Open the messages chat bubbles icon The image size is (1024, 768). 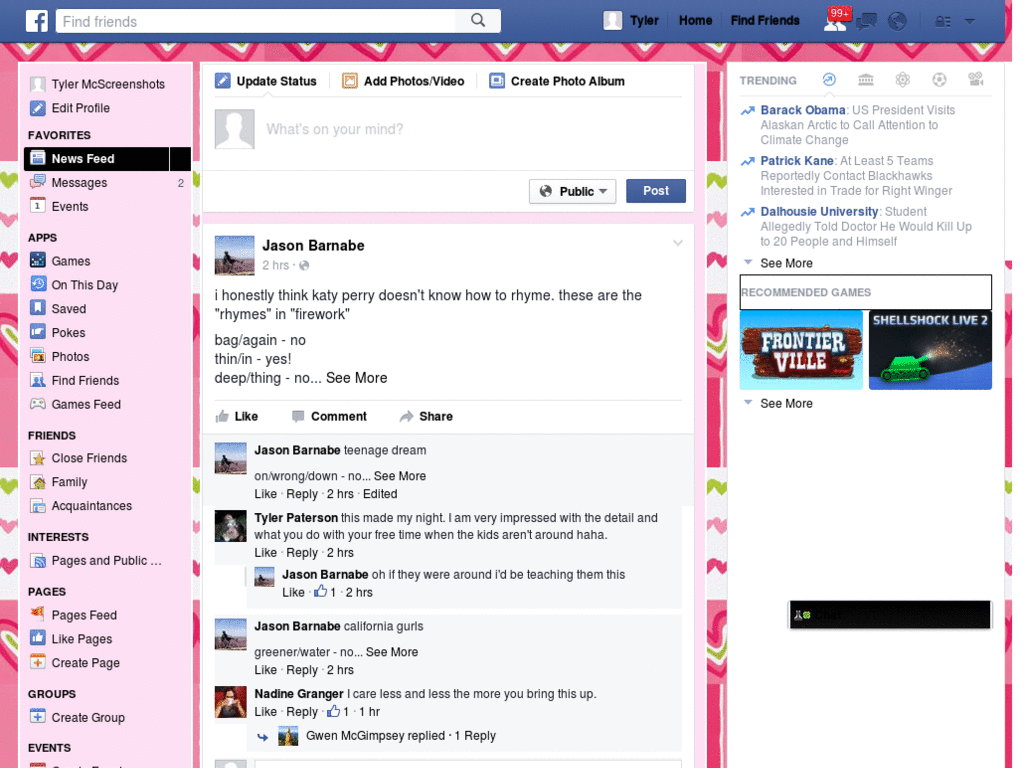[867, 22]
